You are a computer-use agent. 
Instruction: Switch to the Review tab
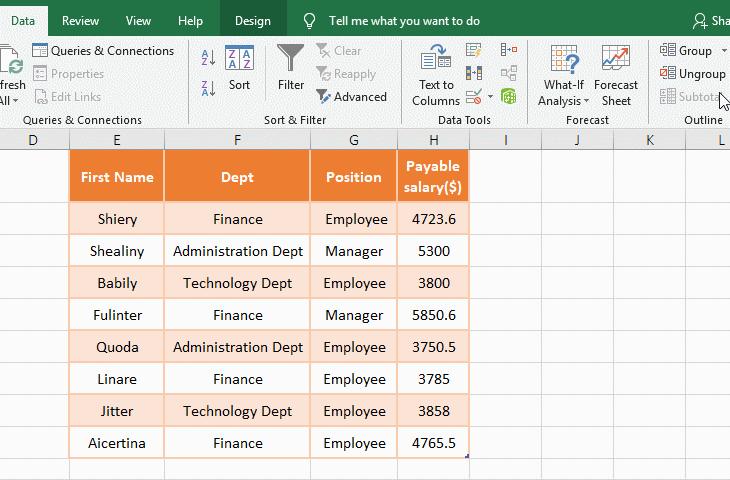coord(80,20)
